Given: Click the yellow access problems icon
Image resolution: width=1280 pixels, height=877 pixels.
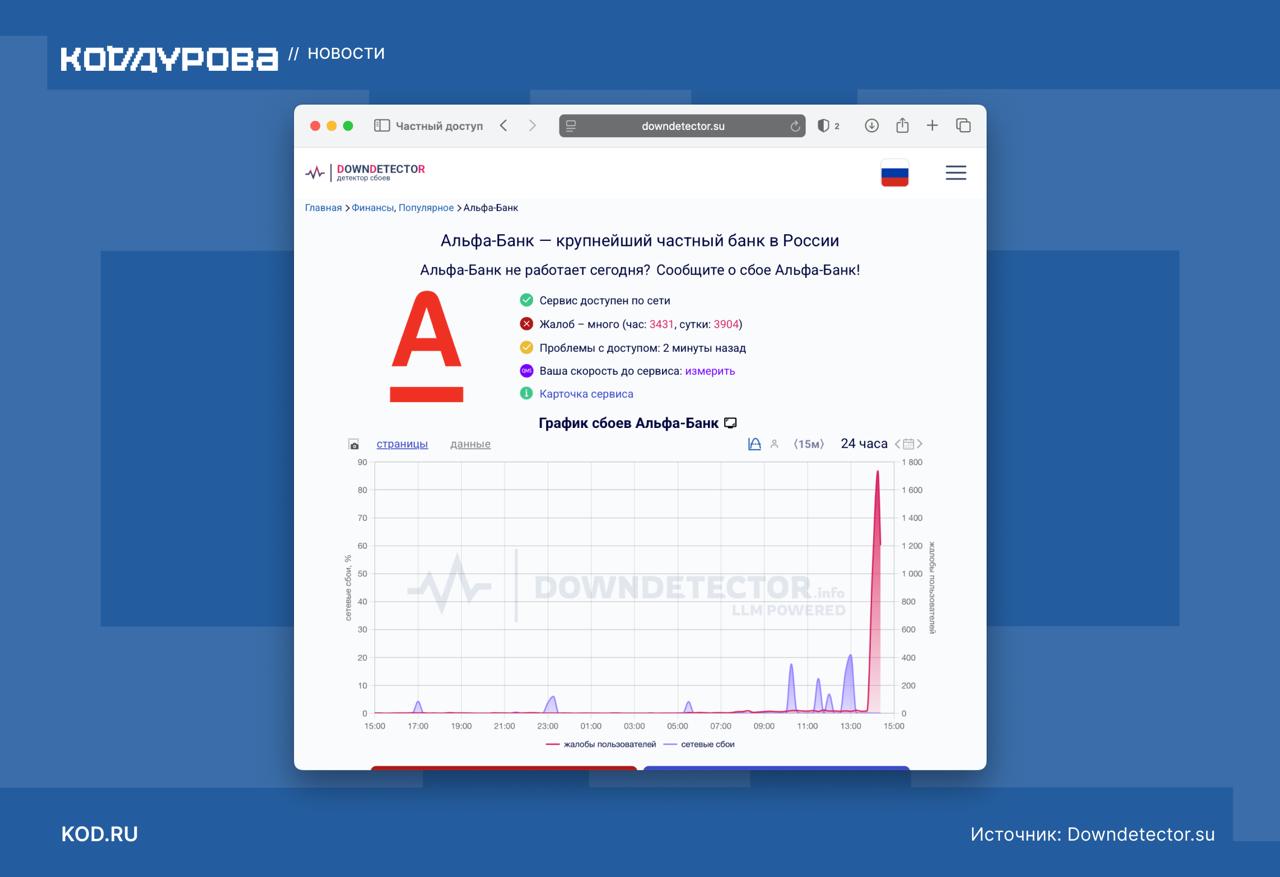Looking at the screenshot, I should click(527, 348).
